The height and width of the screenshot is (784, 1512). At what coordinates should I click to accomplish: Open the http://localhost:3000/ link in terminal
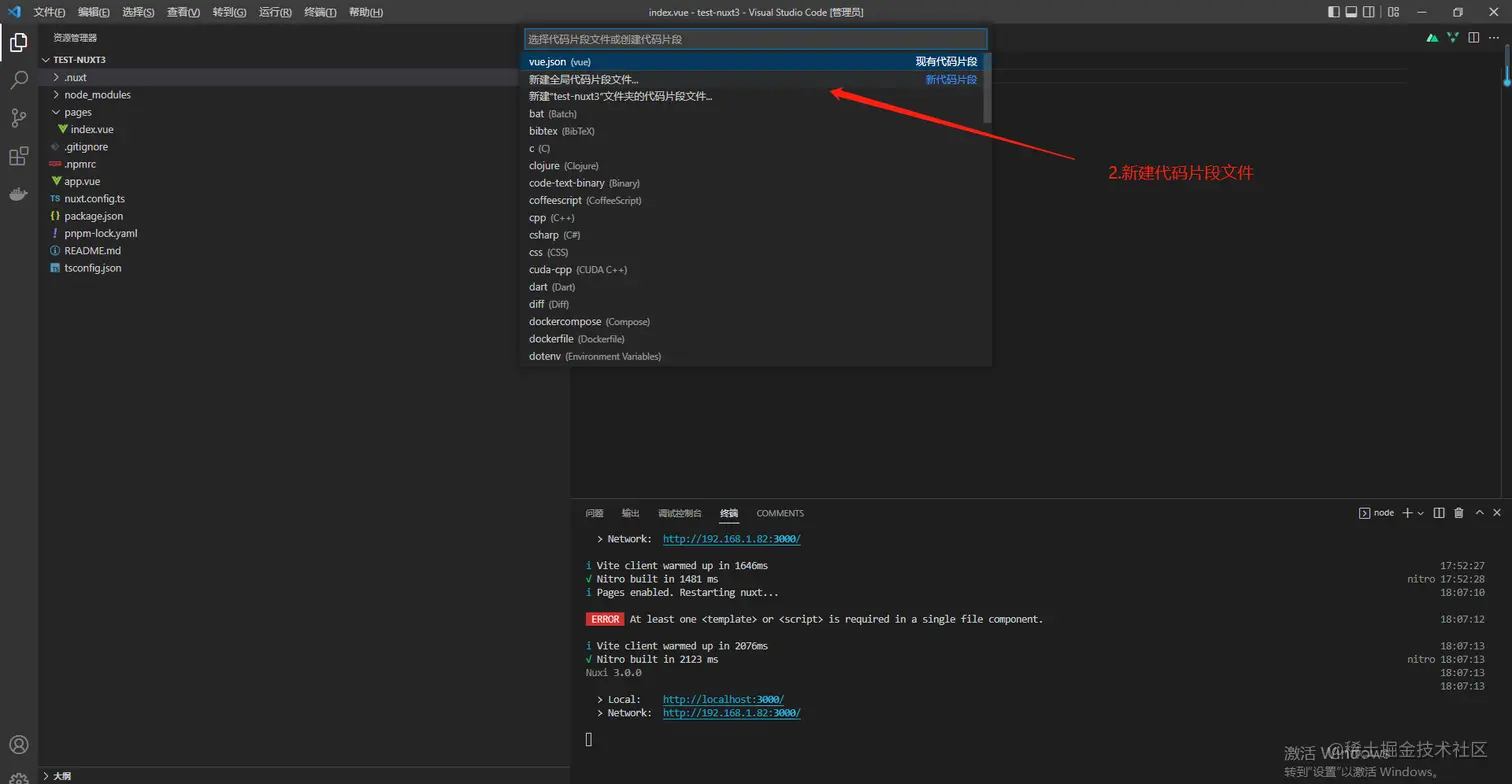click(723, 700)
